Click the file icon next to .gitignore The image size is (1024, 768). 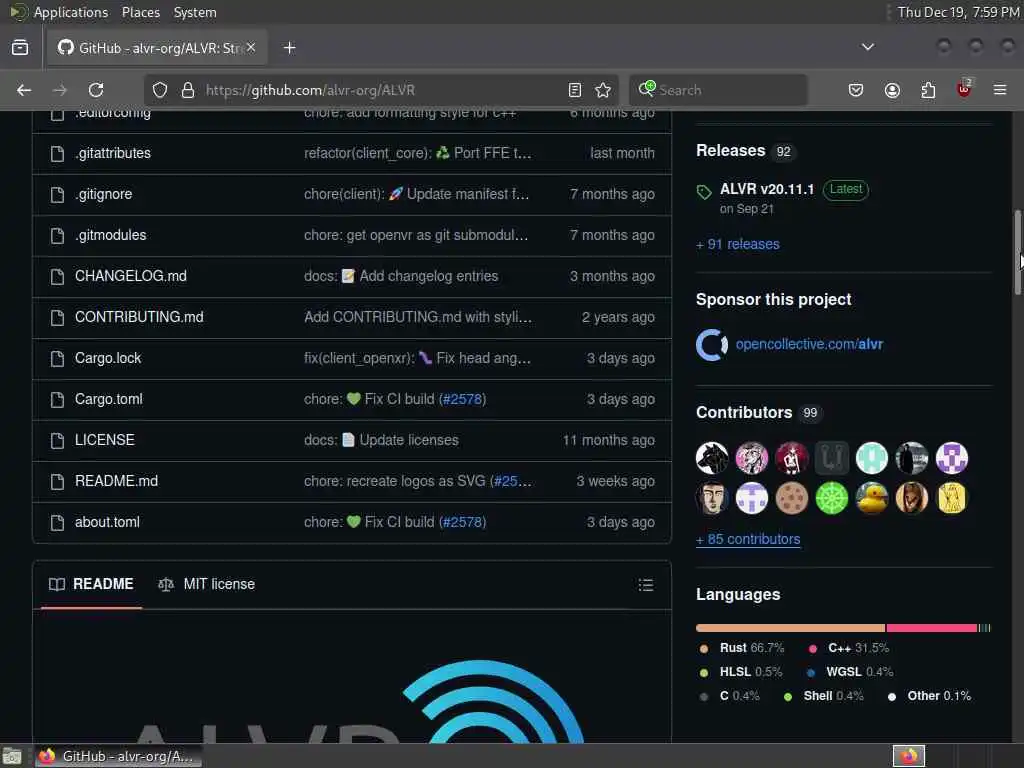[57, 195]
